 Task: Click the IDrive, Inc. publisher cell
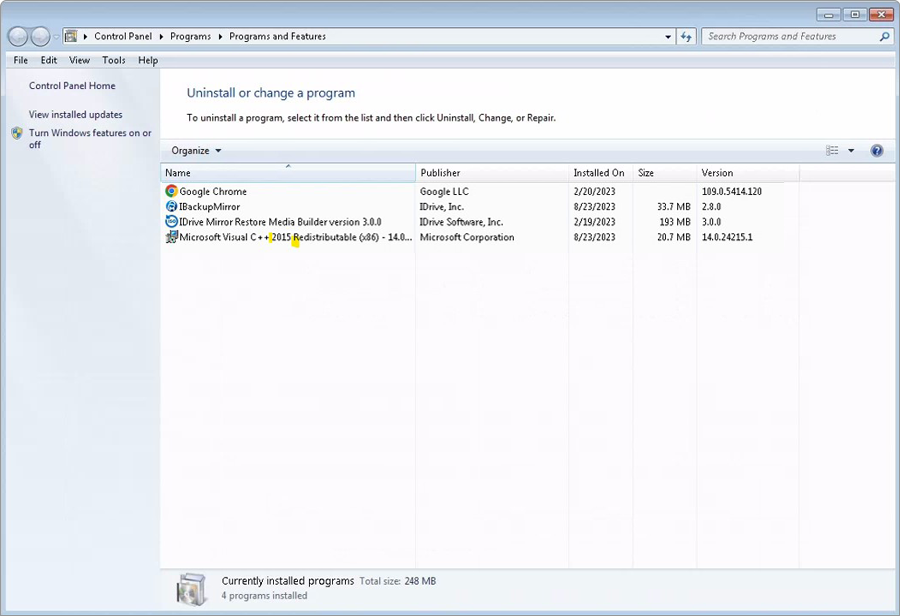[441, 206]
